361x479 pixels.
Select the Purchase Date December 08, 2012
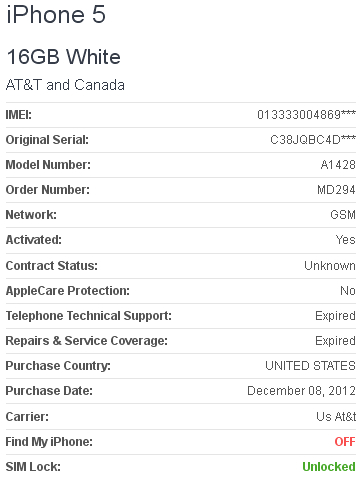301,391
